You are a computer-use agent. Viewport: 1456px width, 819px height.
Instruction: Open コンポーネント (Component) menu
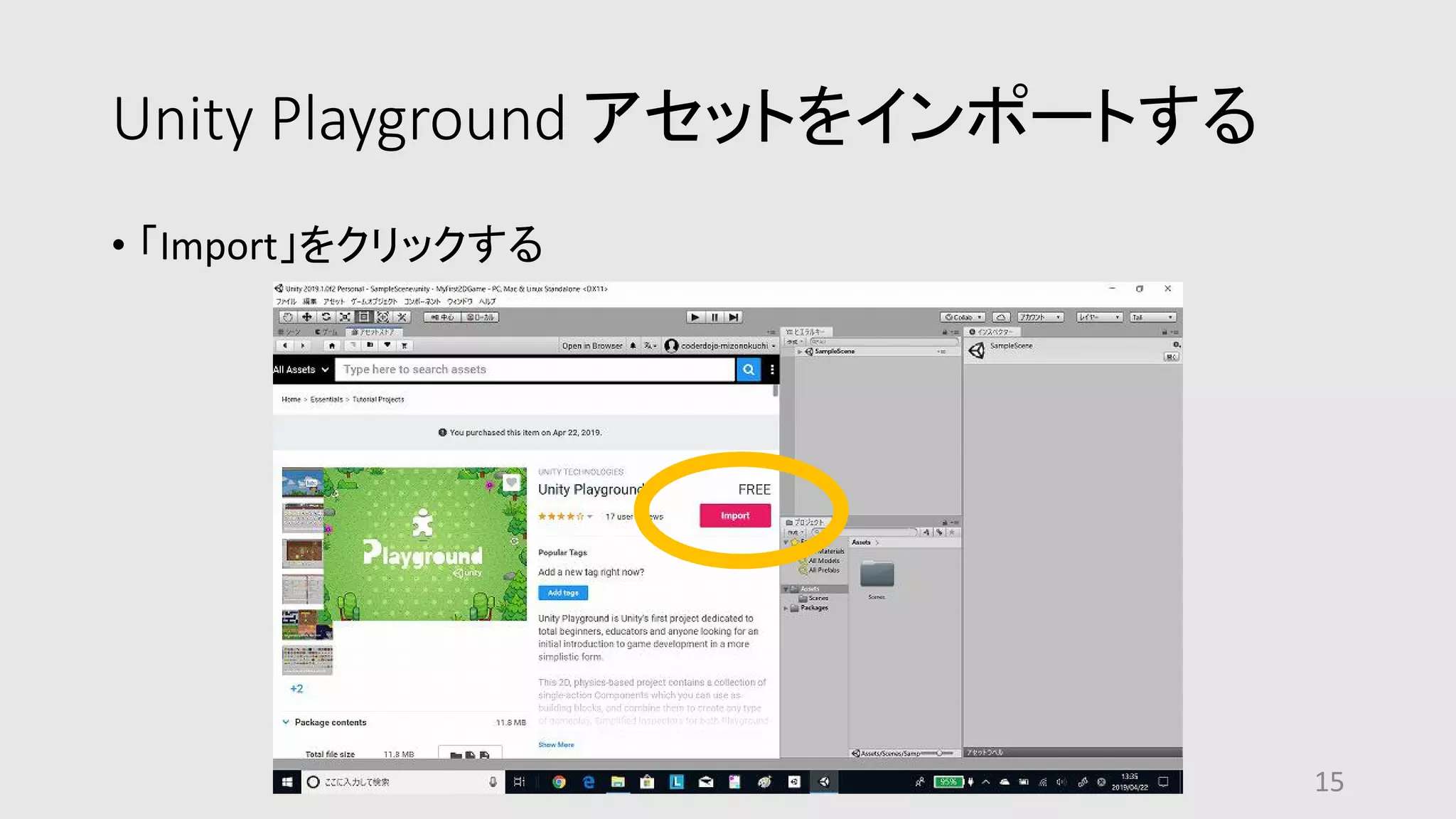(422, 301)
